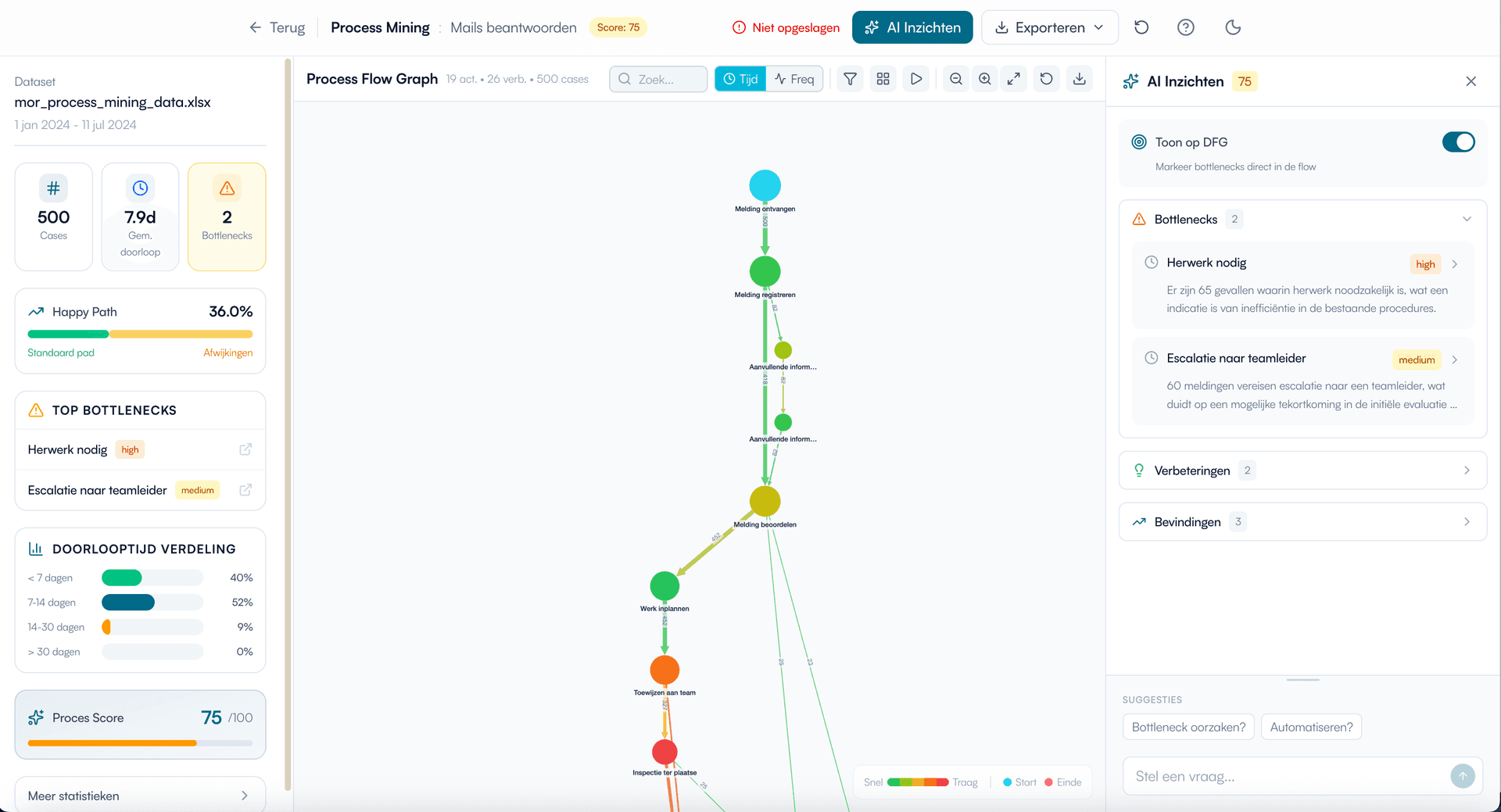The width and height of the screenshot is (1501, 812).
Task: Toggle 'Toon op DFG' off
Action: 1458,142
